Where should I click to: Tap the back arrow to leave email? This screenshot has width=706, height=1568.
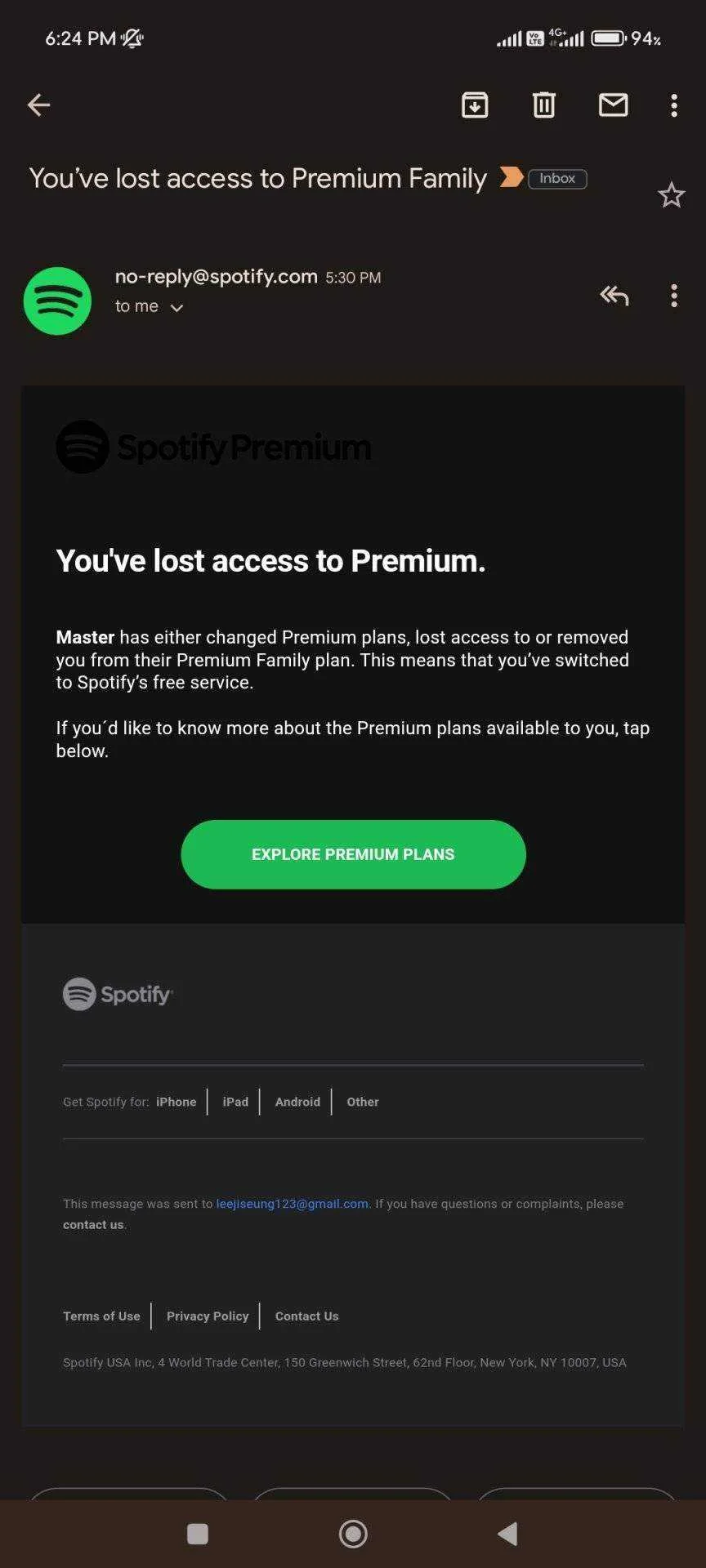tap(39, 105)
